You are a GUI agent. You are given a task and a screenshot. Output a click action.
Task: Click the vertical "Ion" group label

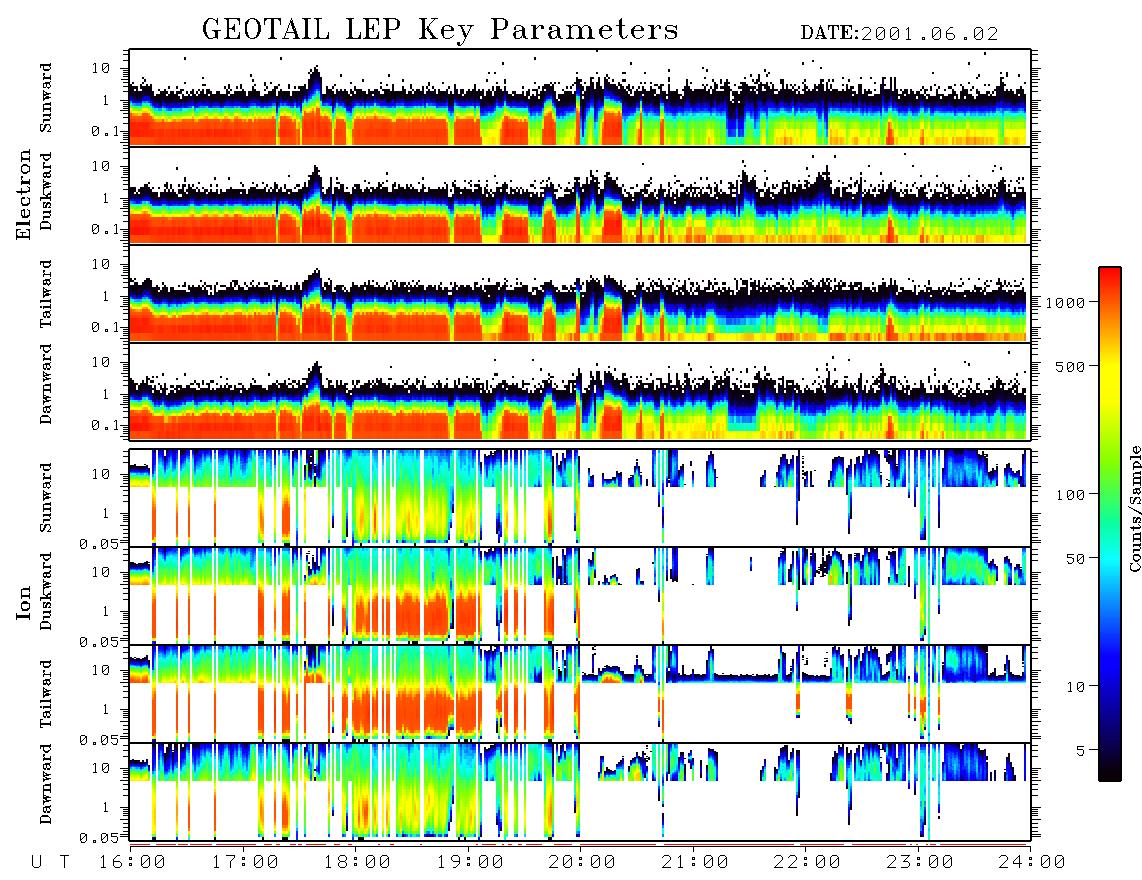tap(24, 602)
